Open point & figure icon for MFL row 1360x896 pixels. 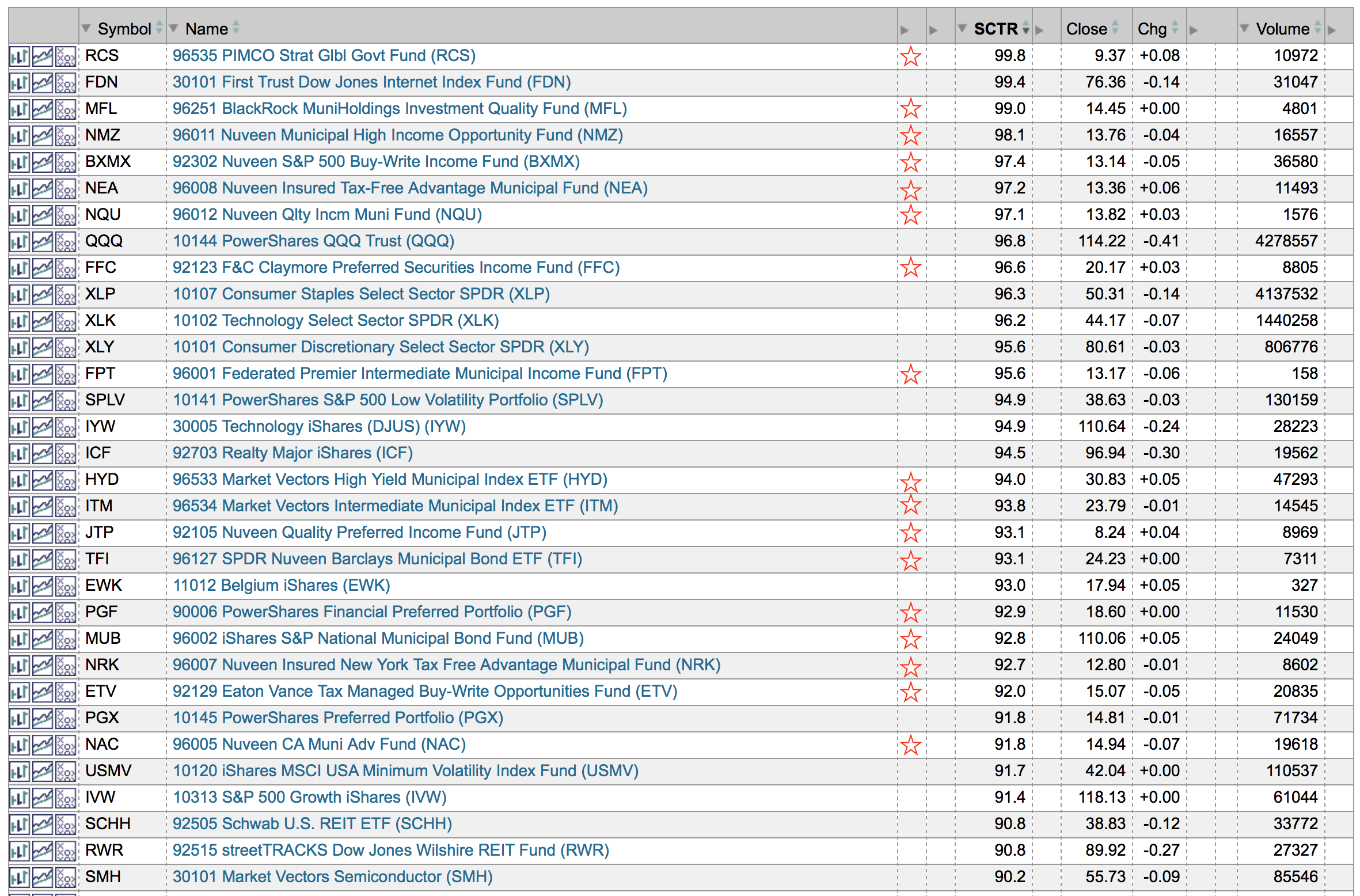pos(66,109)
